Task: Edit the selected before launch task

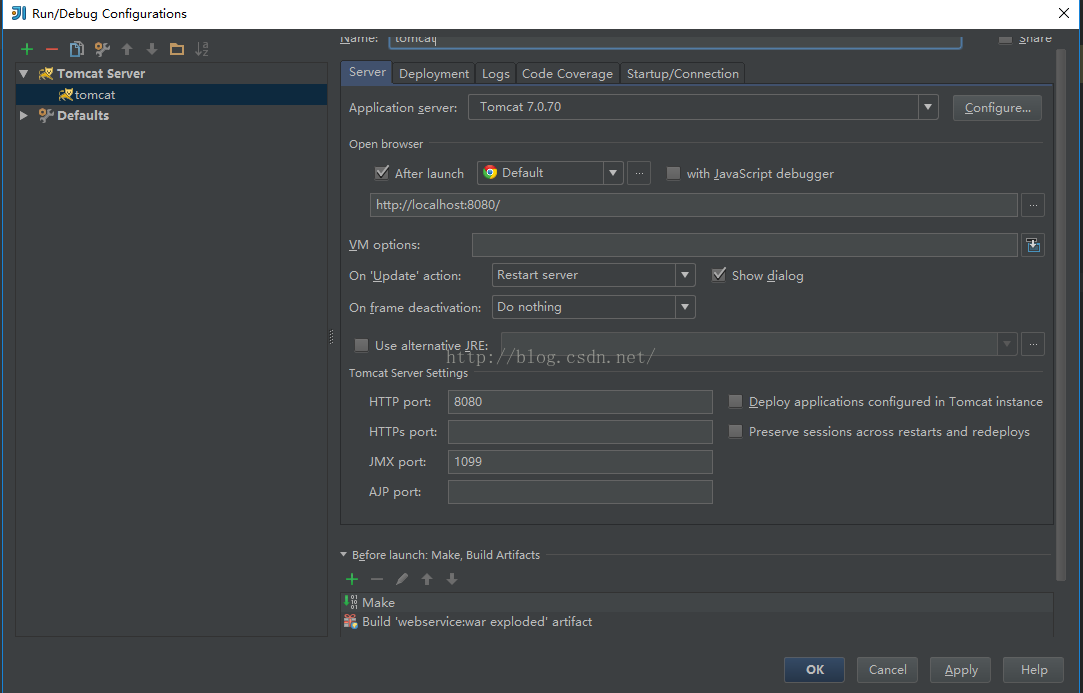Action: (402, 579)
